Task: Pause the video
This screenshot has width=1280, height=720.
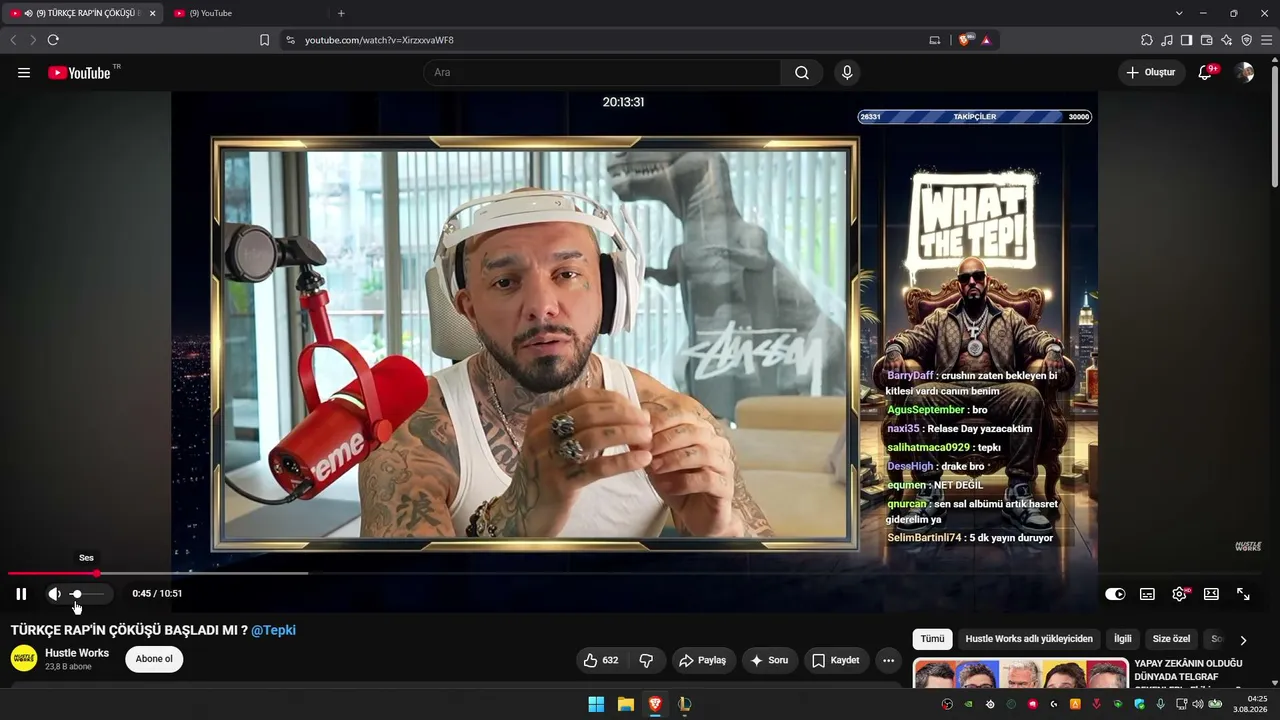Action: coord(21,594)
